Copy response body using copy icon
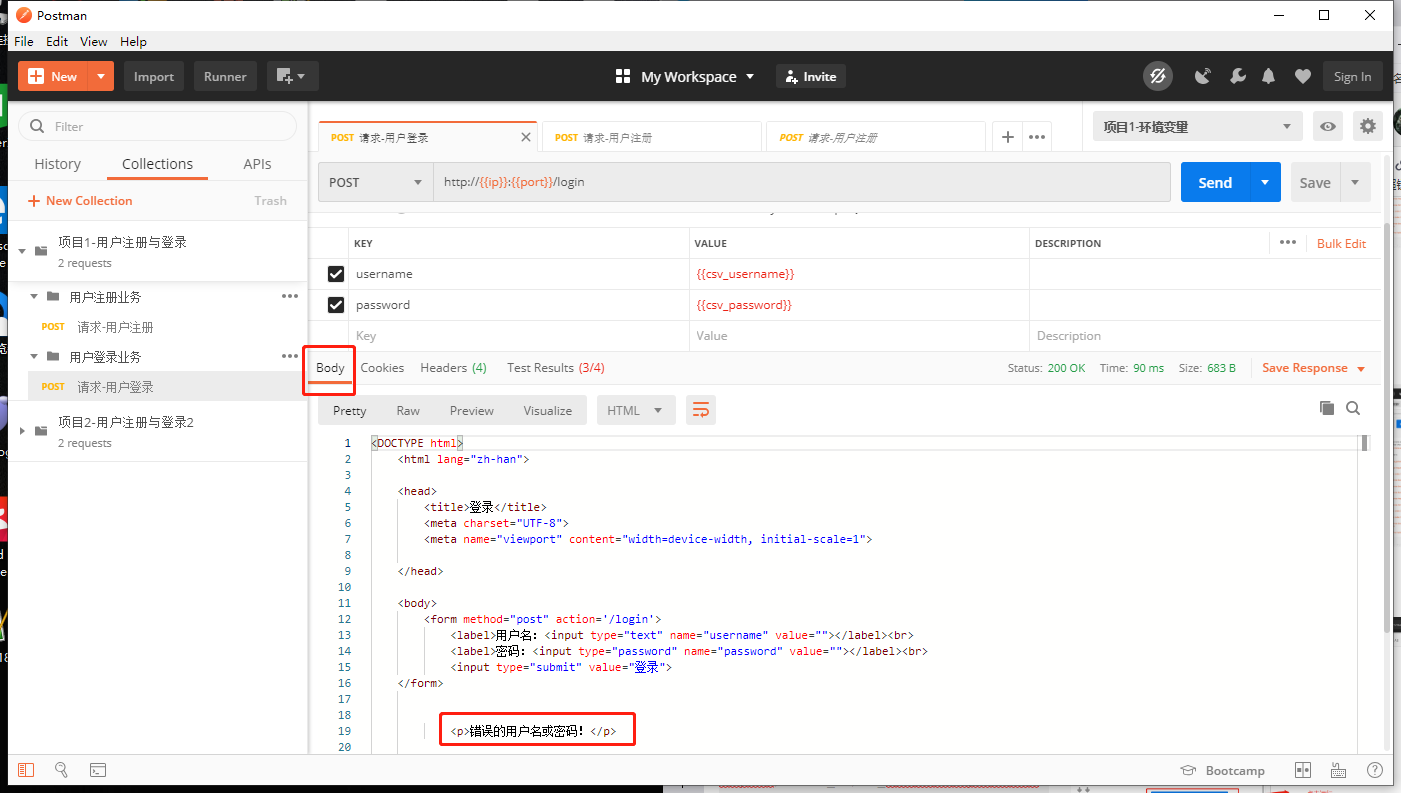Viewport: 1401px width, 793px height. [1327, 408]
